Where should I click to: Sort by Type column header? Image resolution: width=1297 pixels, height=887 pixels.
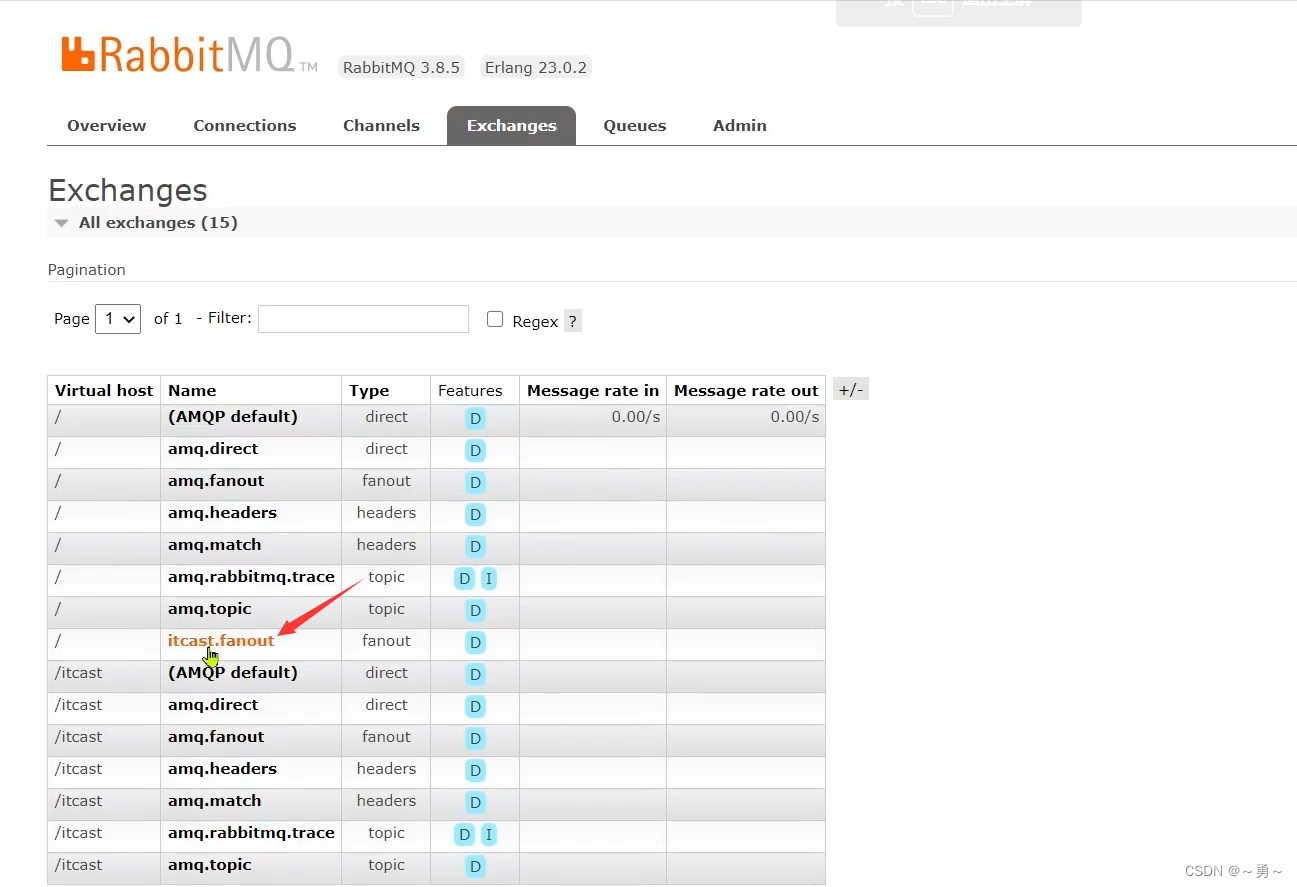(369, 390)
